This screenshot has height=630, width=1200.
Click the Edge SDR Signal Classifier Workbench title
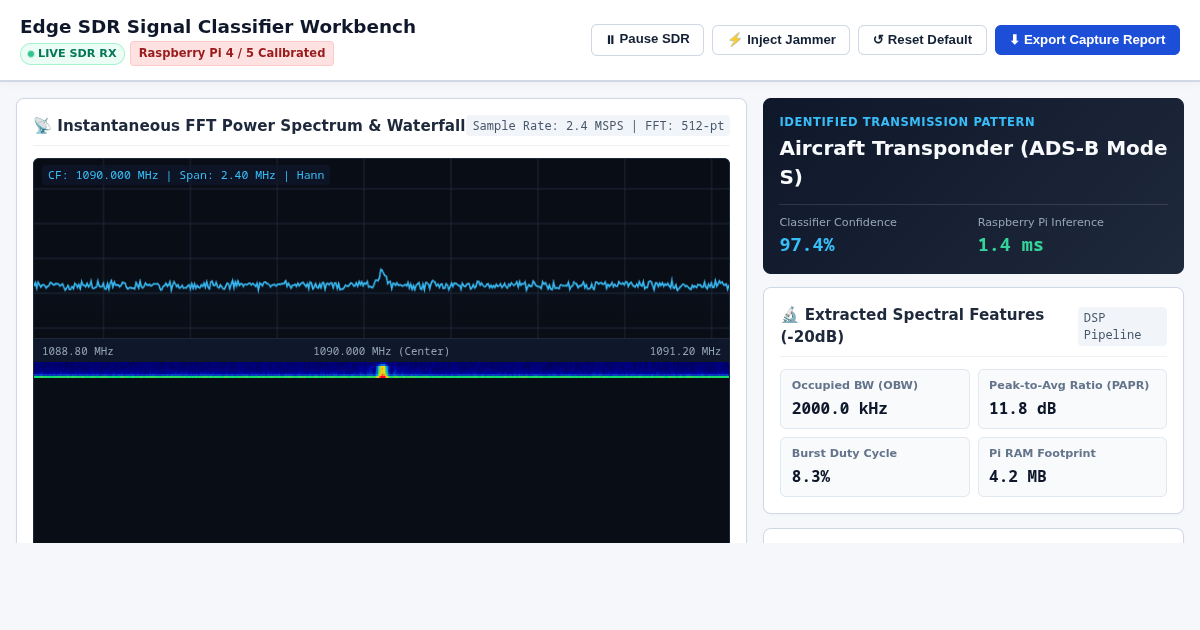pos(218,27)
